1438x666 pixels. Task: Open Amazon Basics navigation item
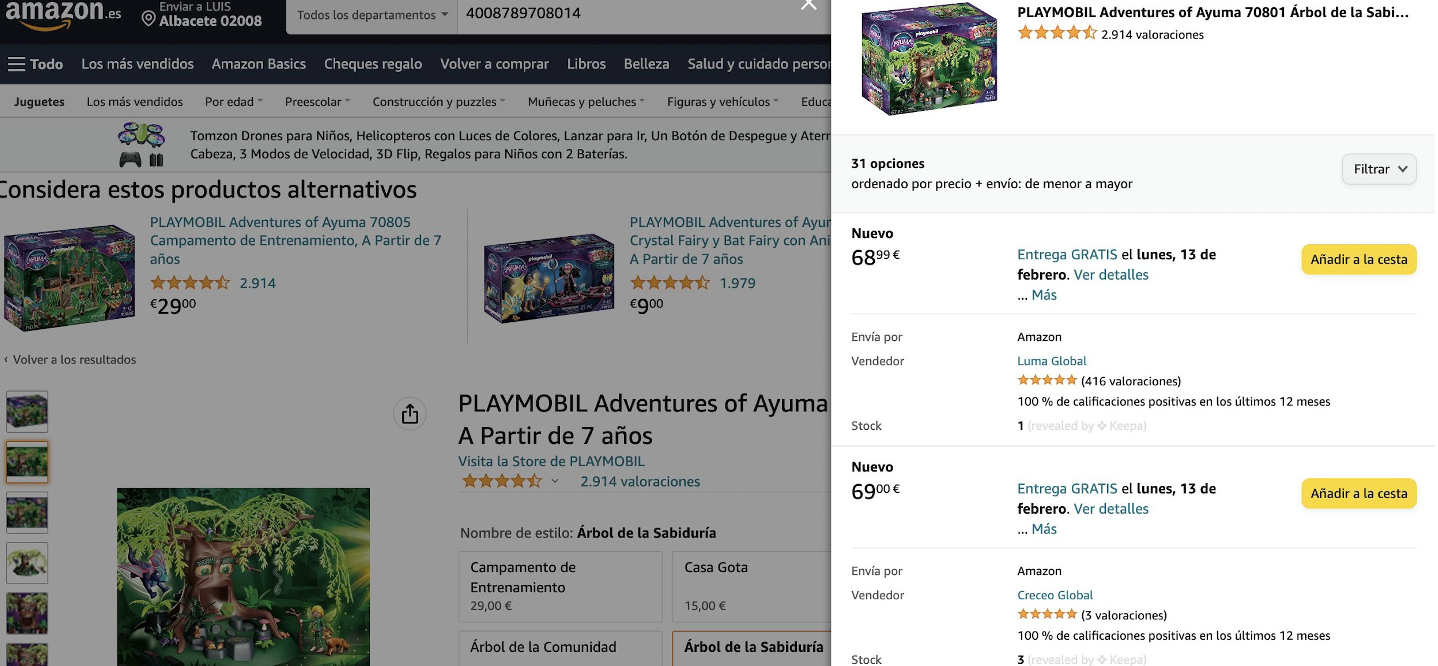pos(259,64)
